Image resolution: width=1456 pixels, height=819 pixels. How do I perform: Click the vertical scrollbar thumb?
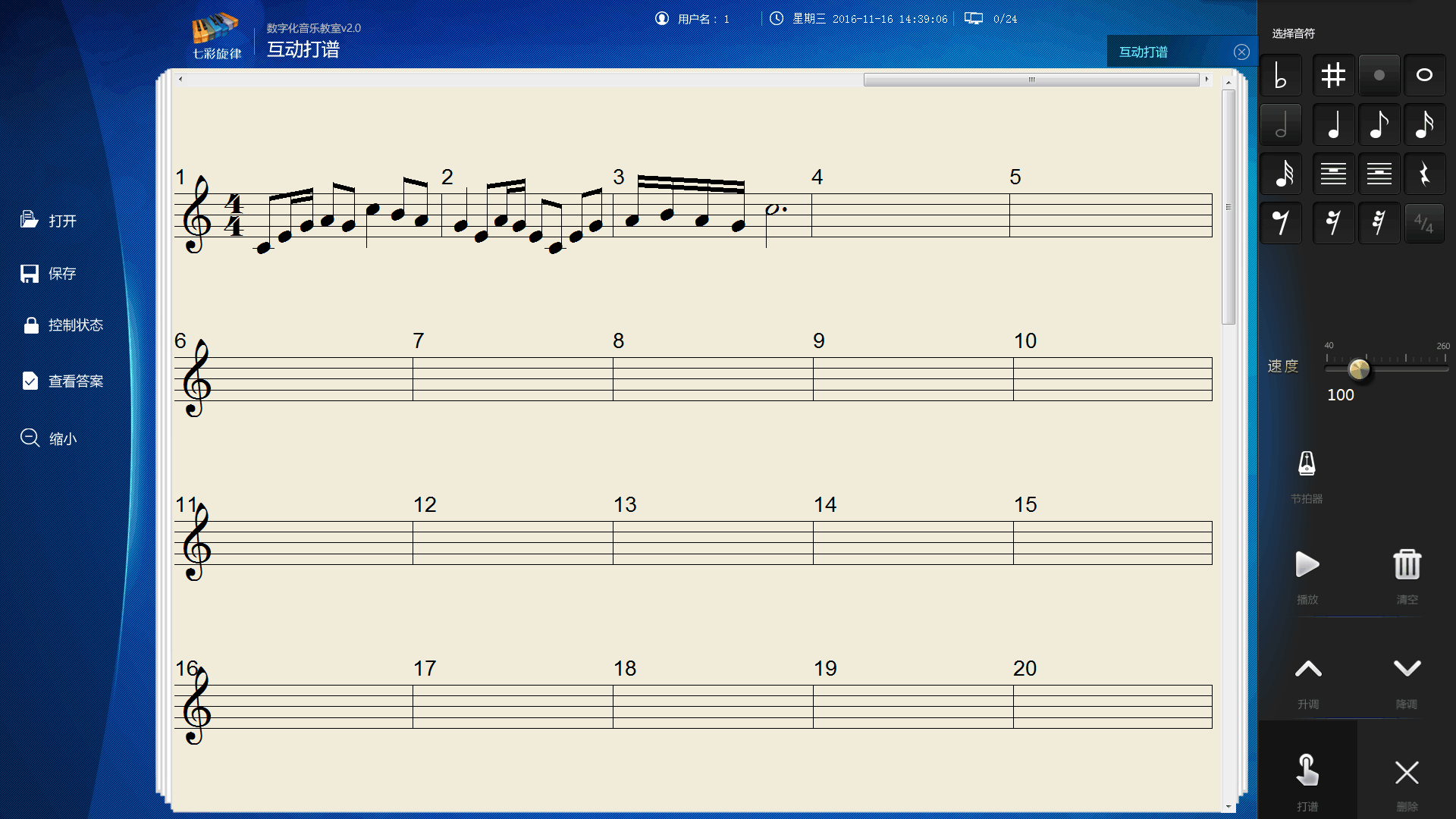1228,206
